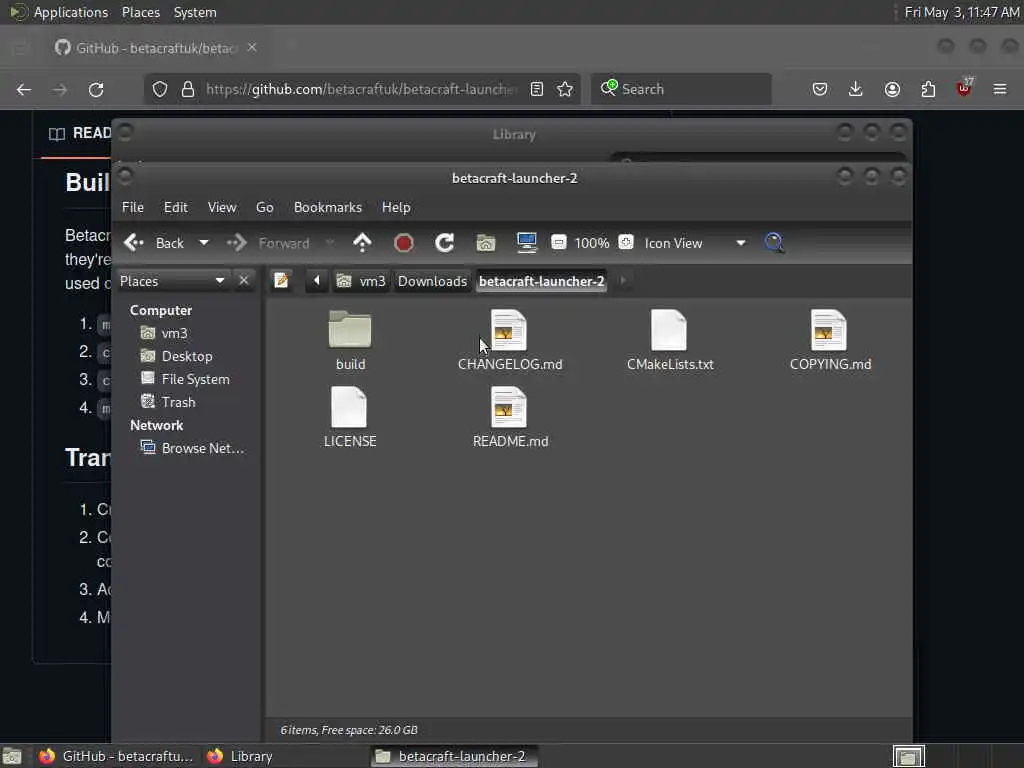1024x768 pixels.
Task: Reload the current folder
Action: [445, 243]
